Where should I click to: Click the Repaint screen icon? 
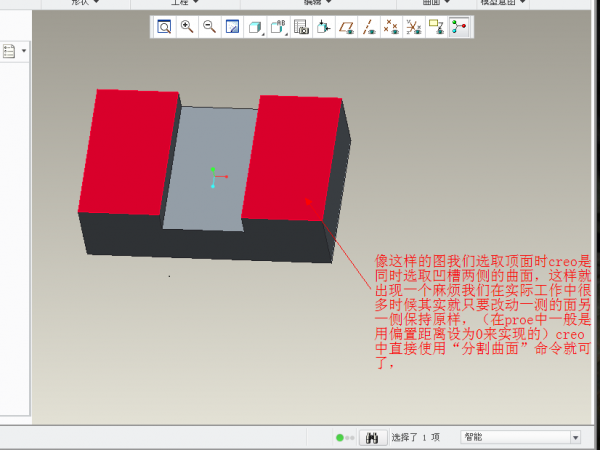pos(232,28)
